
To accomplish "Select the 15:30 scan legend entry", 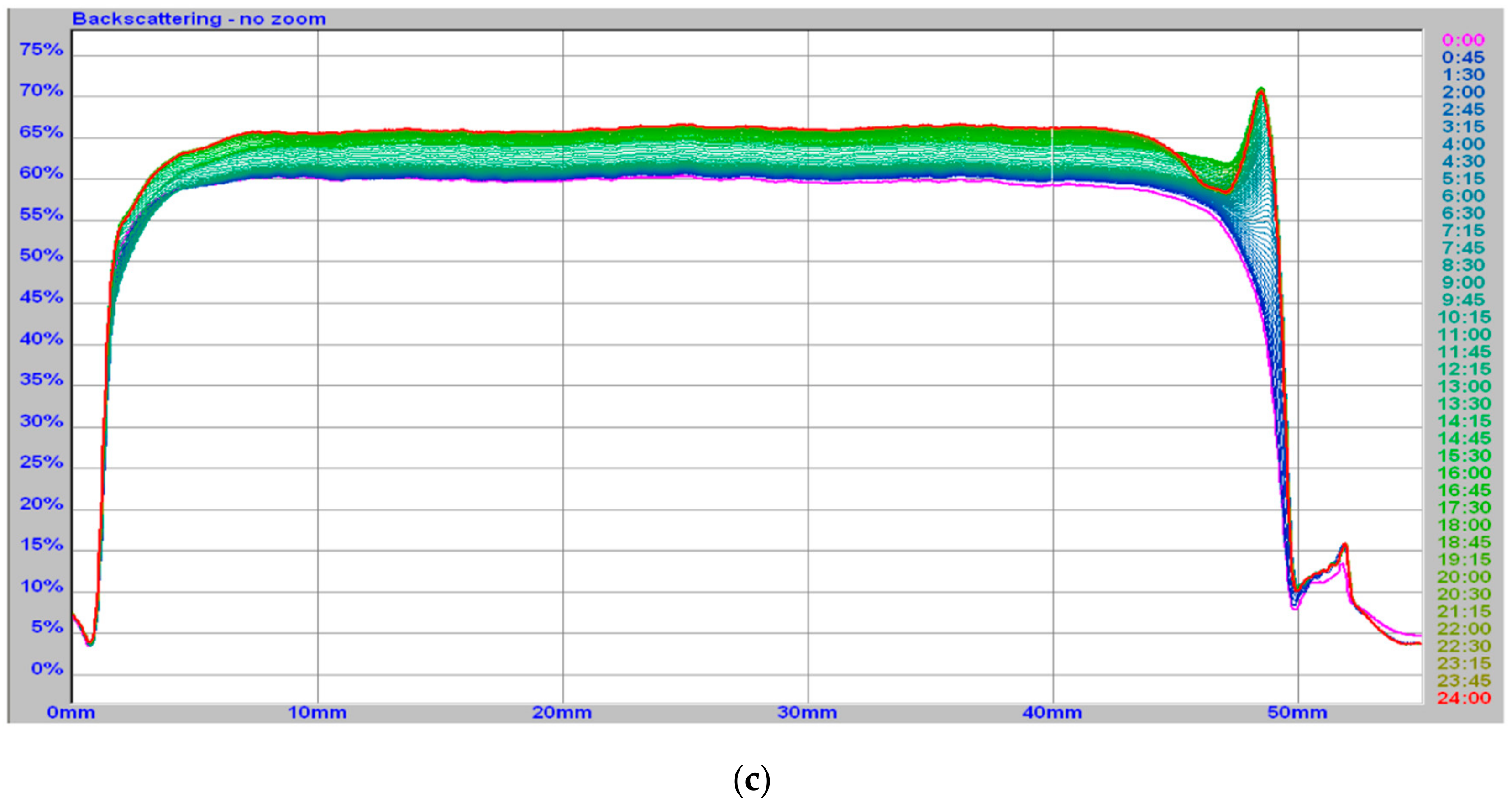I will 1464,456.
